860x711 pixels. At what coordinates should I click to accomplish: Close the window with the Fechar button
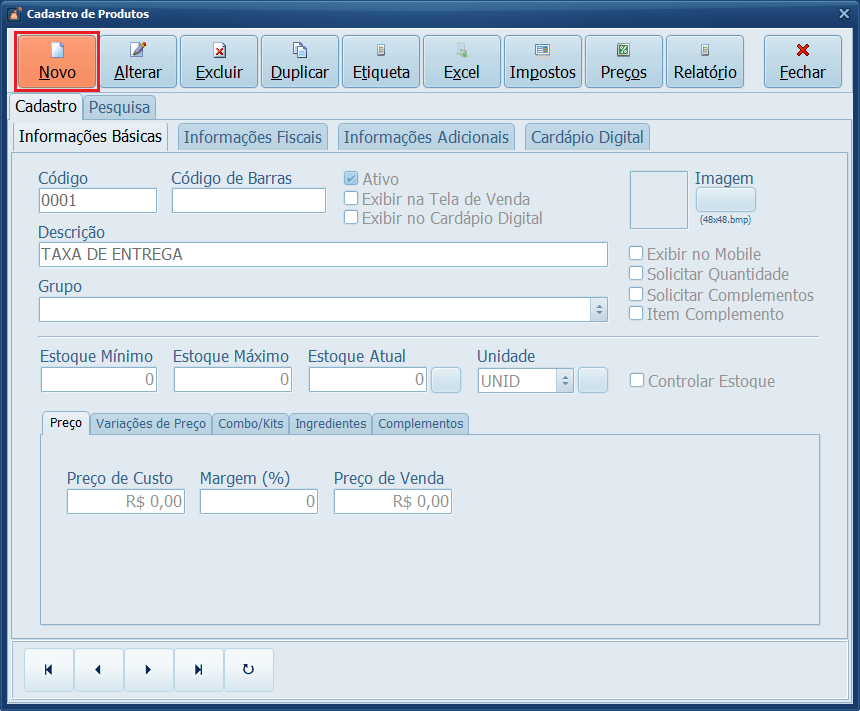[802, 61]
